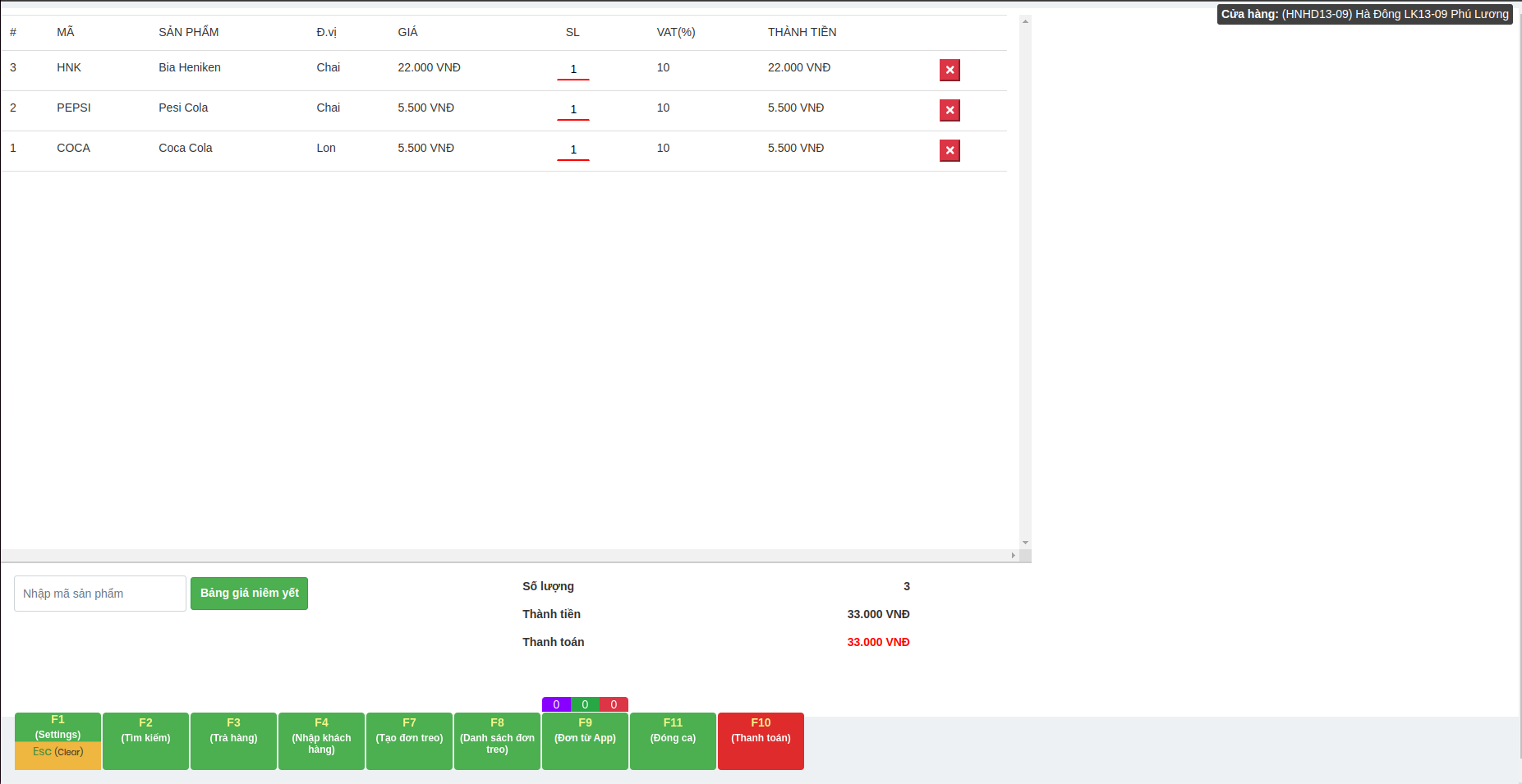Viewport: 1522px width, 784px height.
Task: Click the green order count badge
Action: (585, 704)
